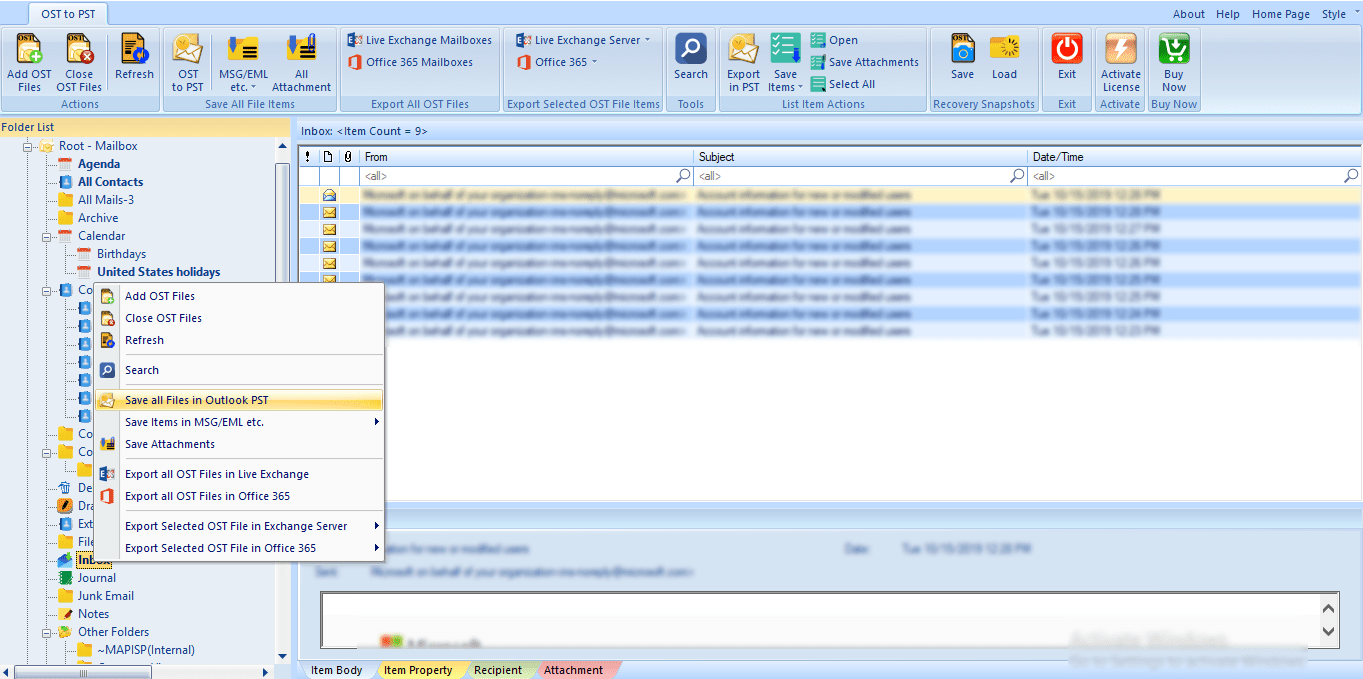Screen dimensions: 1363x679
Task: Select the Birthdays calendar folder
Action: click(x=121, y=254)
